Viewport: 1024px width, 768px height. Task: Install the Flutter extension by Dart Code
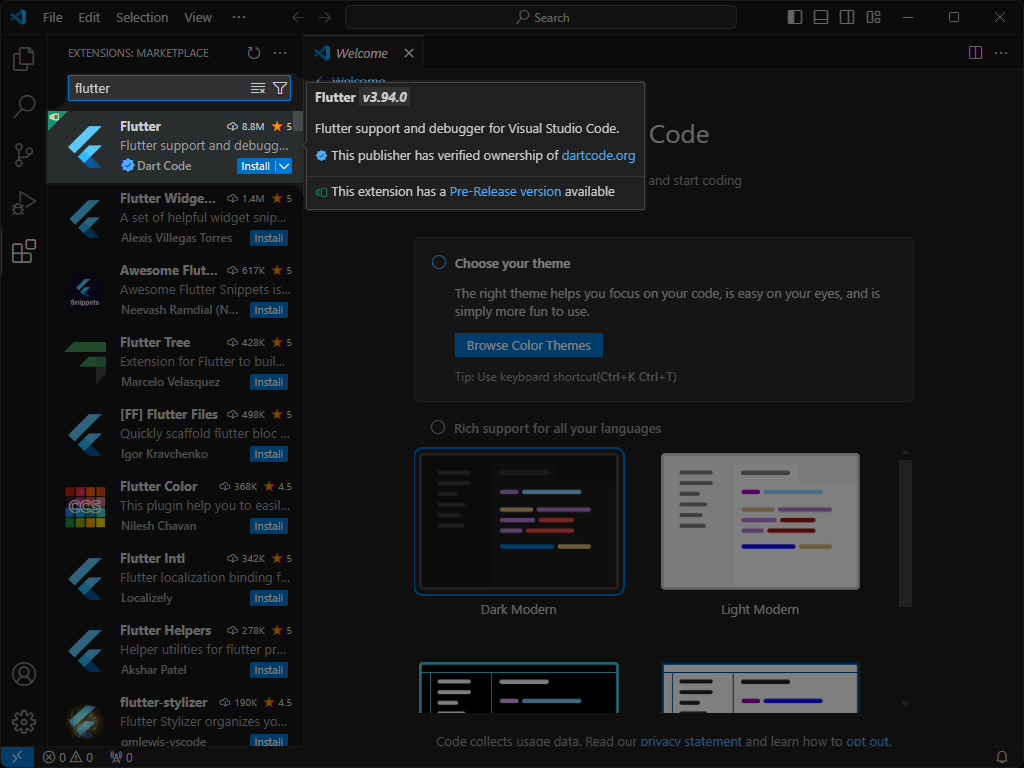point(255,167)
